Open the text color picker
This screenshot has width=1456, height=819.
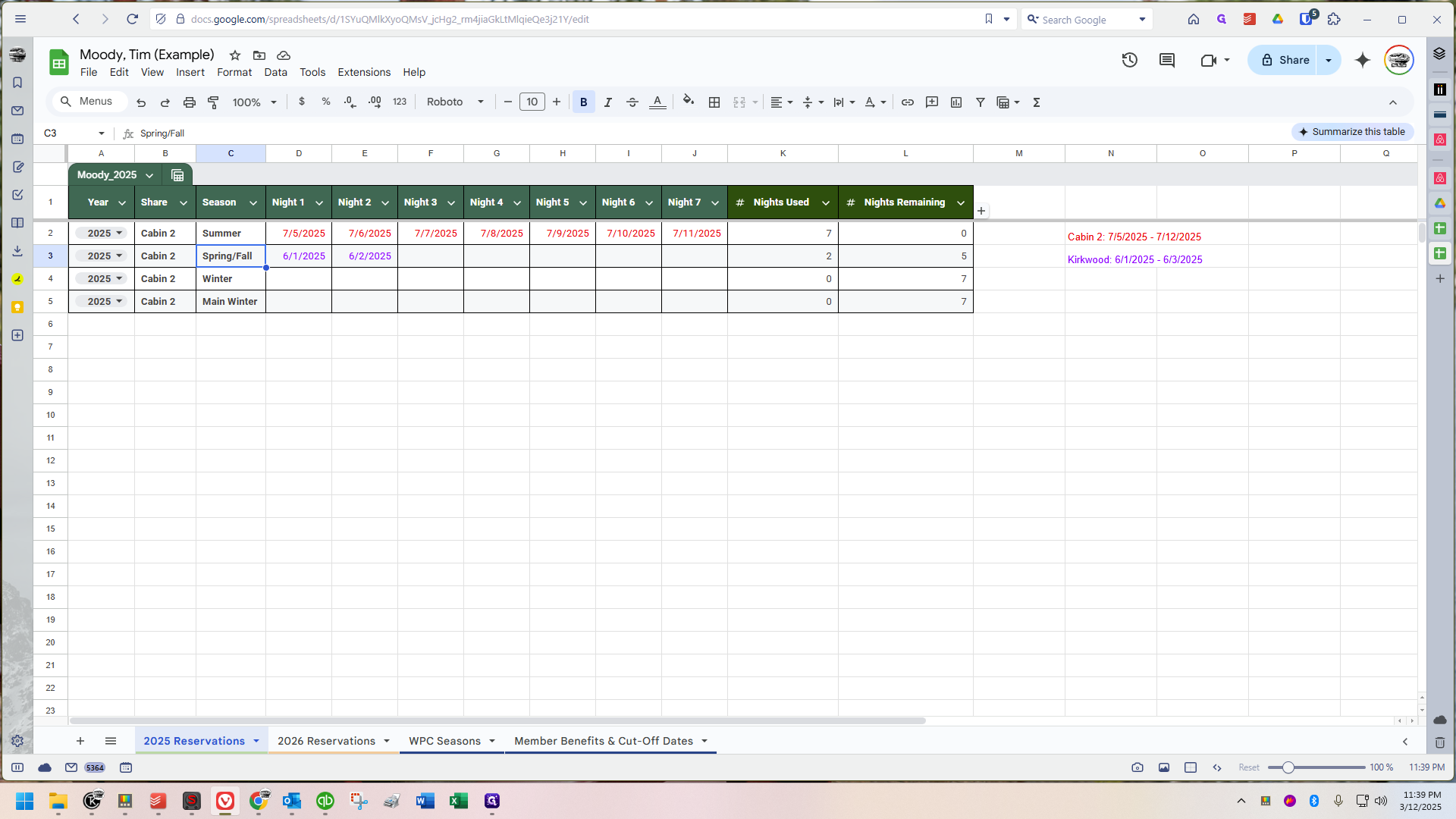[x=657, y=102]
